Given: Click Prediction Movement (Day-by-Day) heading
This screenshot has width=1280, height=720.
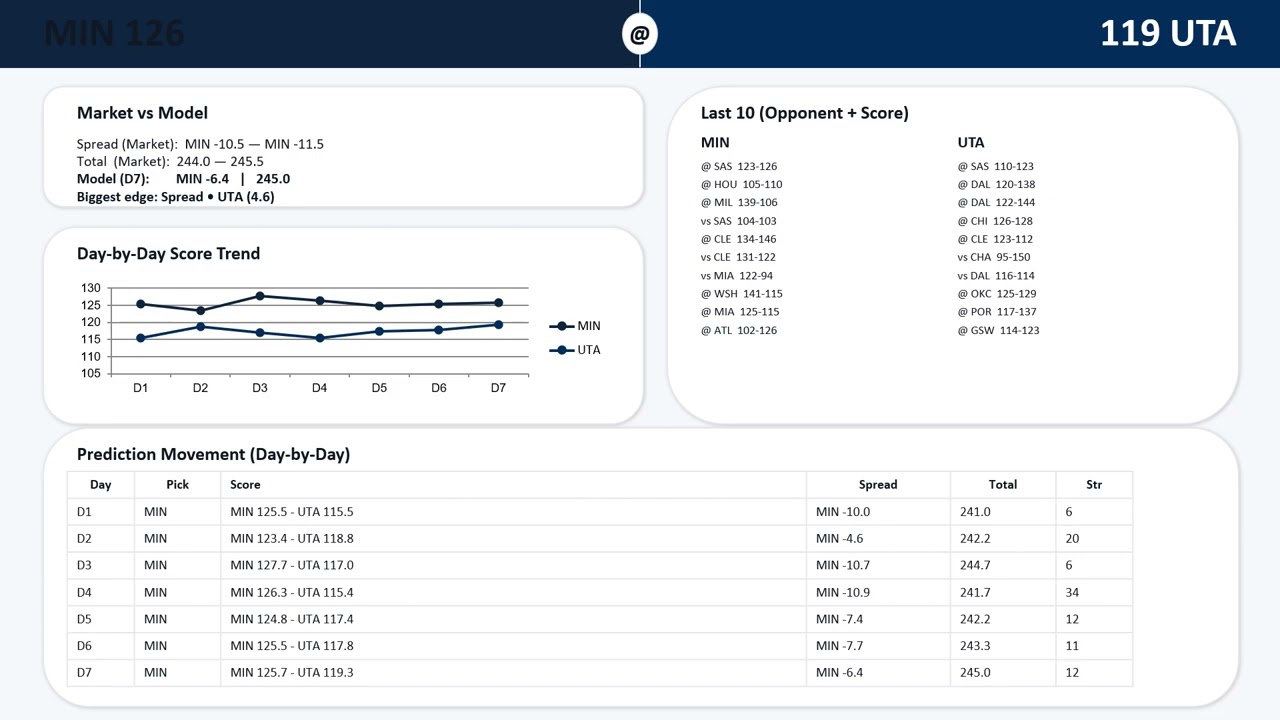Looking at the screenshot, I should coord(214,454).
